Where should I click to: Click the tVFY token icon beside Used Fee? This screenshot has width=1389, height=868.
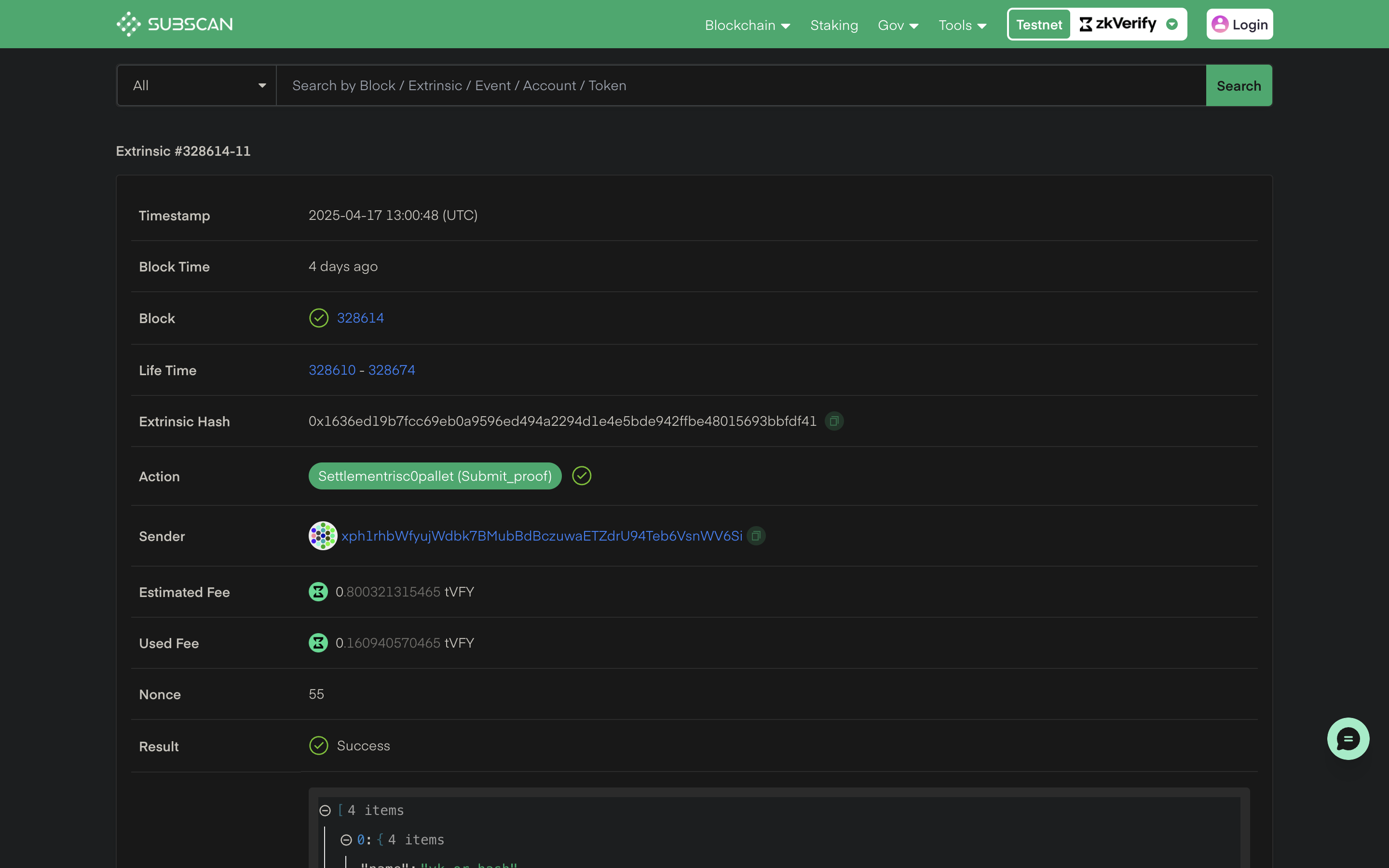click(x=318, y=643)
